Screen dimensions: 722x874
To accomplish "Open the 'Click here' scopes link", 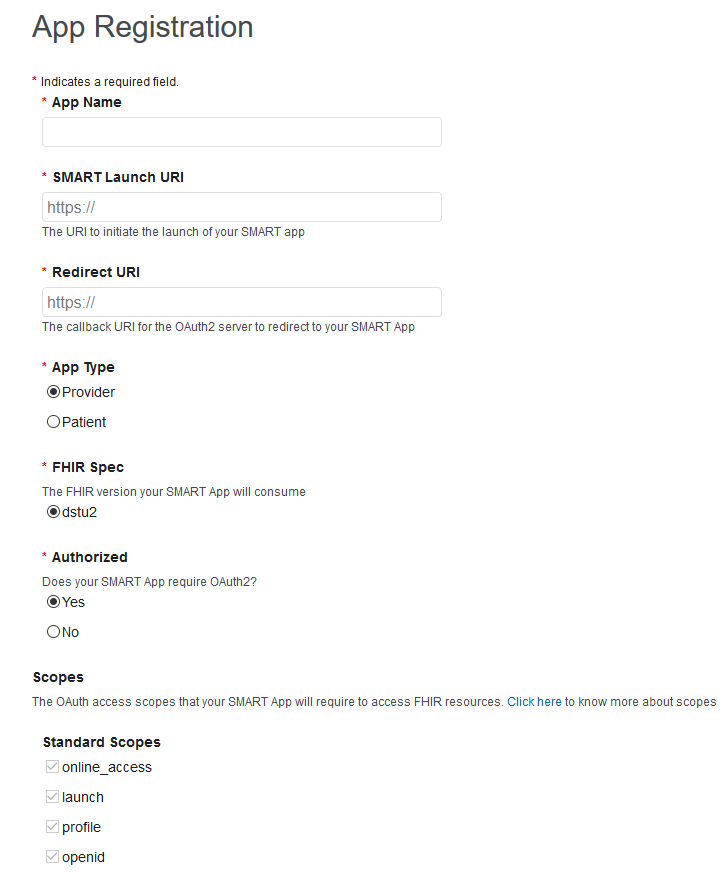I will (x=534, y=702).
